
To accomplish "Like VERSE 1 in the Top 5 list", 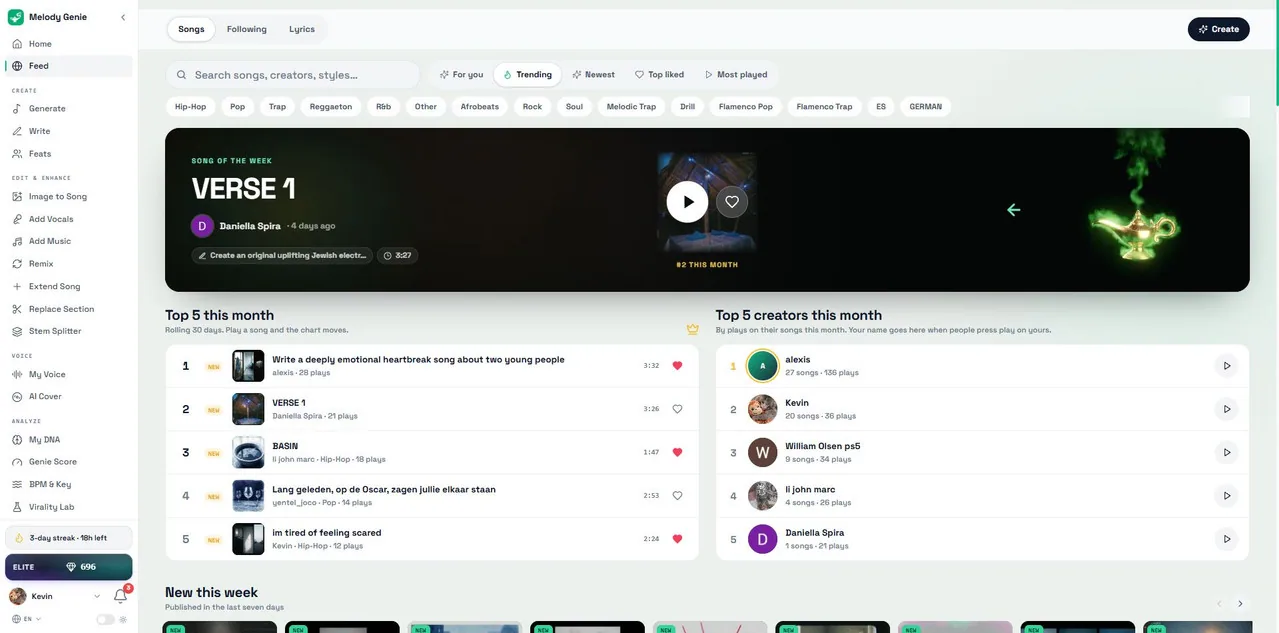I will (677, 409).
